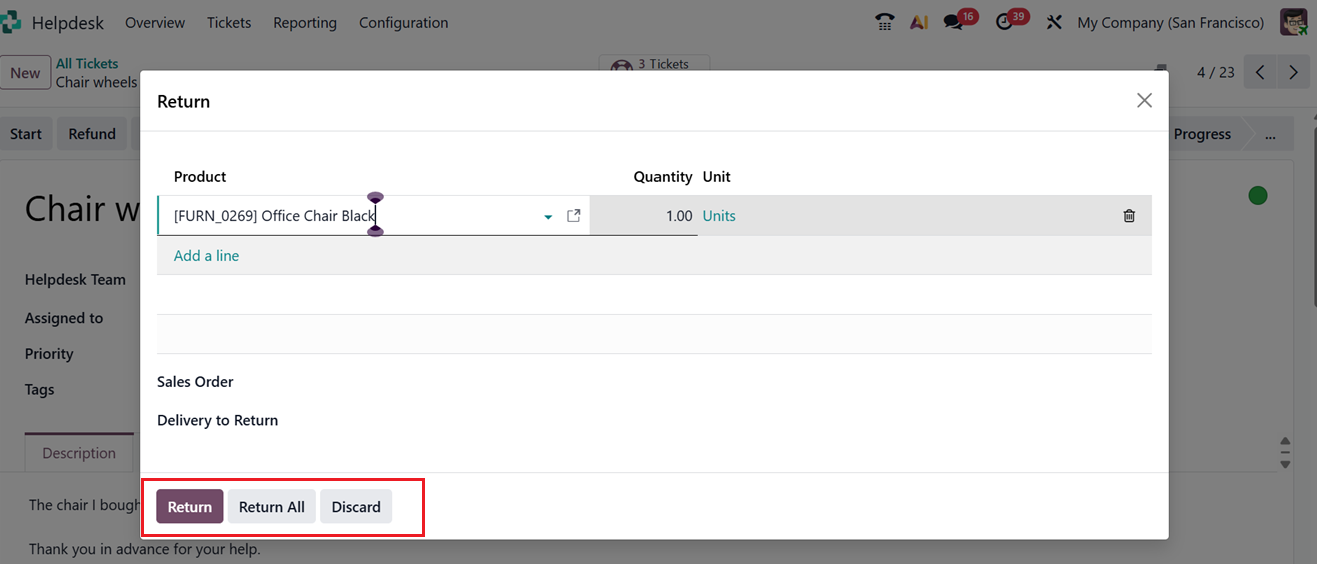Click the Quantity column header

coord(663,177)
